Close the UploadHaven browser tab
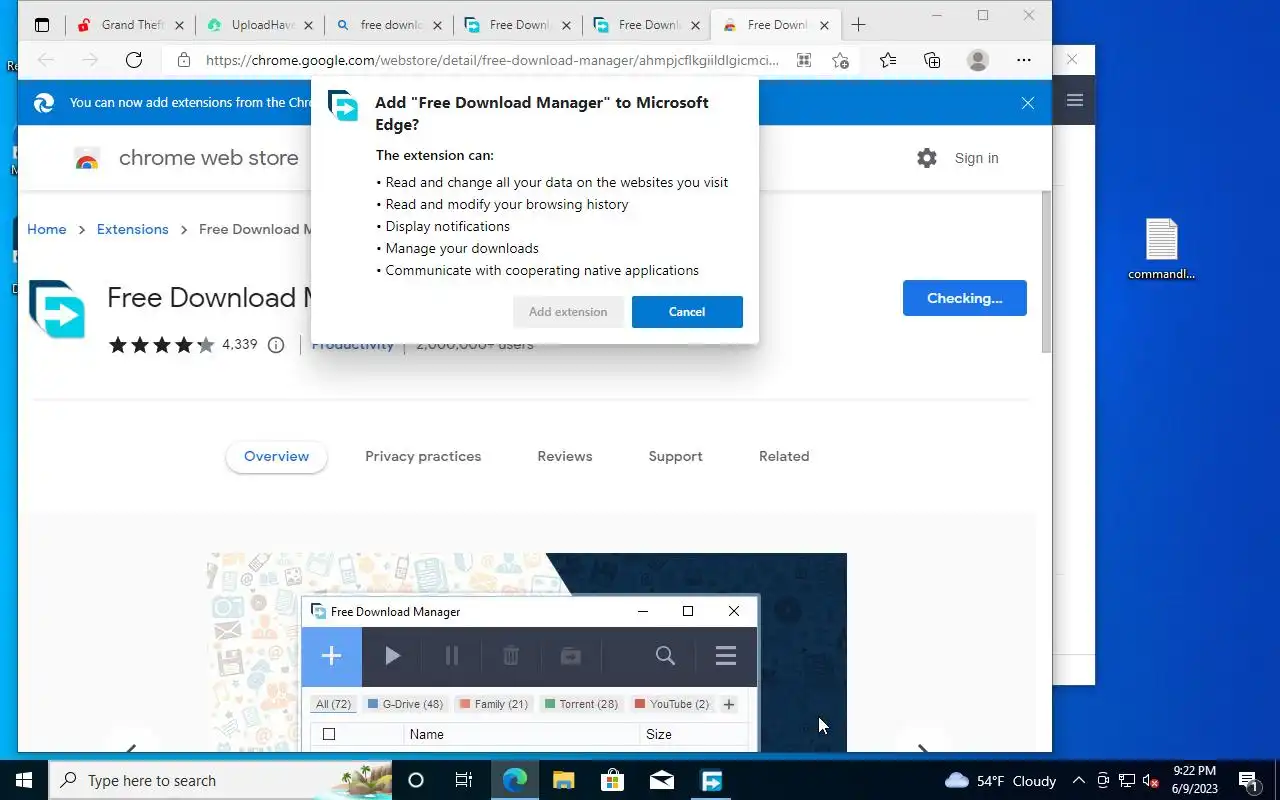The height and width of the screenshot is (800, 1280). [x=308, y=25]
